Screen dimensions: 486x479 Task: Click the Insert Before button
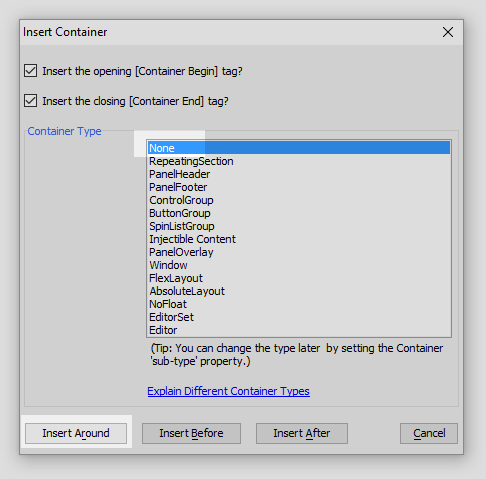pyautogui.click(x=191, y=433)
